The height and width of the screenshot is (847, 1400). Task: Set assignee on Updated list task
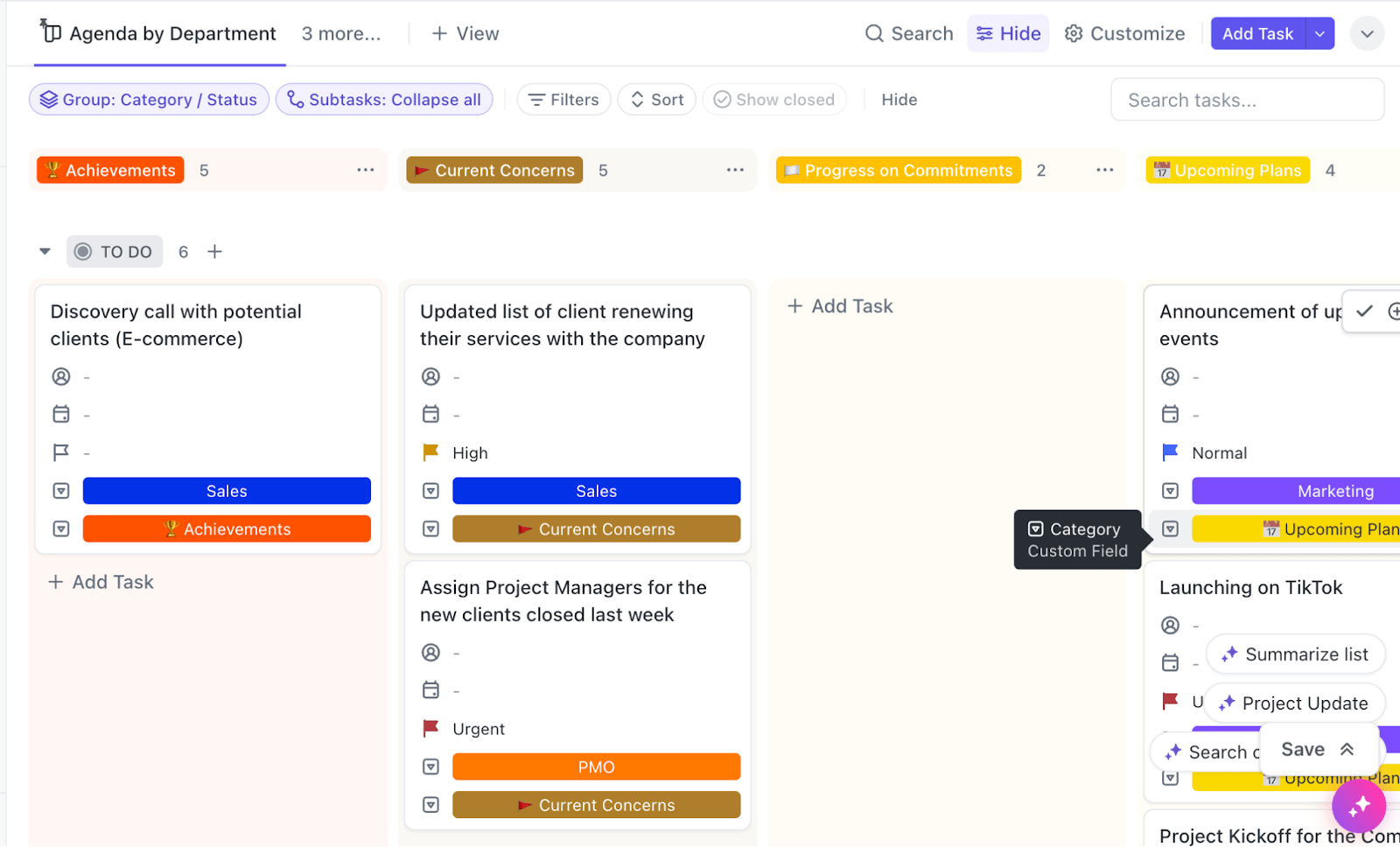(430, 377)
